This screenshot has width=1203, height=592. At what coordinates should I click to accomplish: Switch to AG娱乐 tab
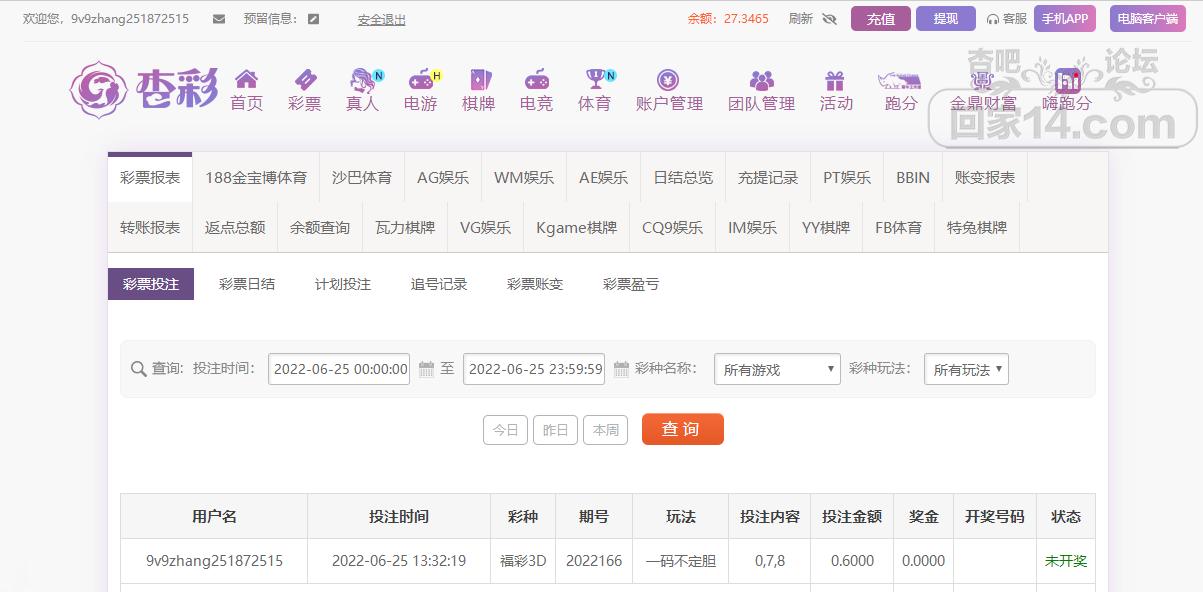[x=443, y=178]
